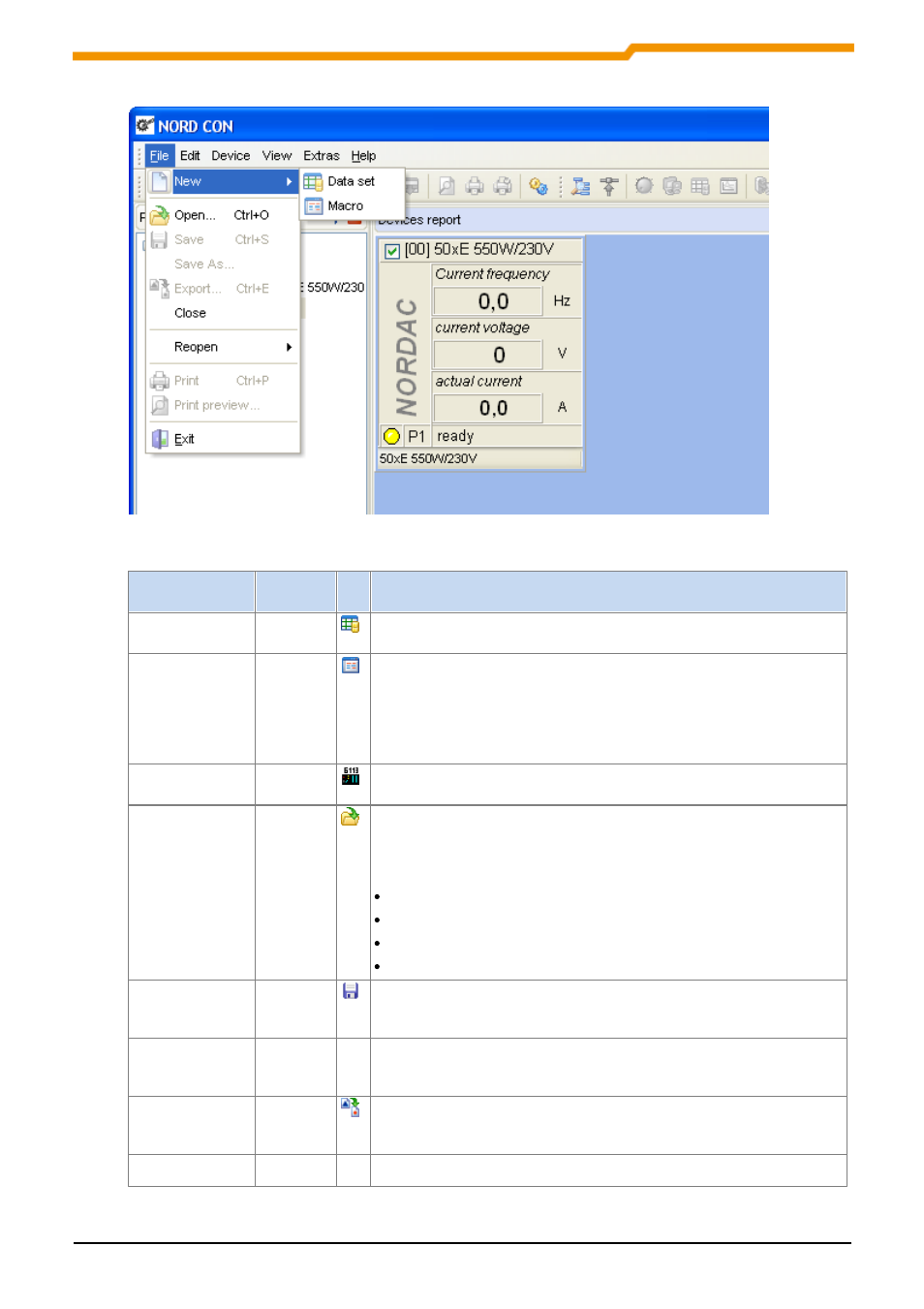Screen dimensions: 924x1309
Task: Open the Device menu
Action: pyautogui.click(x=231, y=155)
